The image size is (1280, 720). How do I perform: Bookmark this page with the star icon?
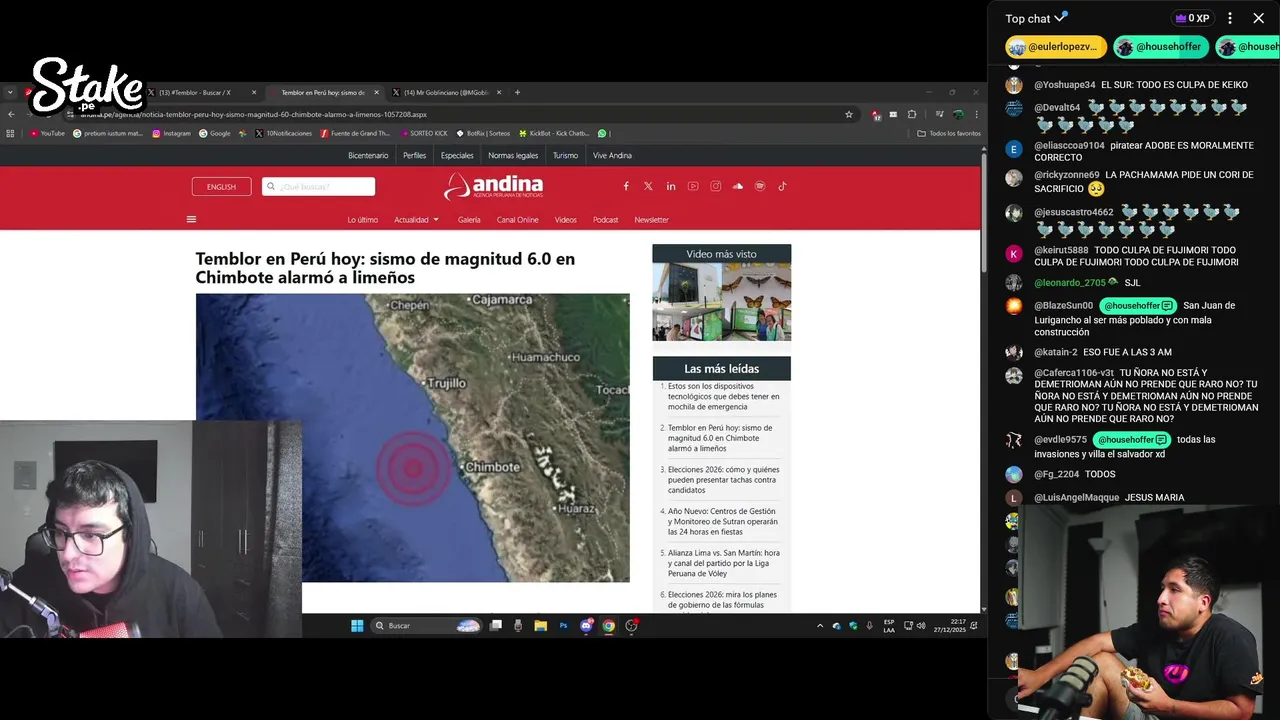pyautogui.click(x=849, y=114)
